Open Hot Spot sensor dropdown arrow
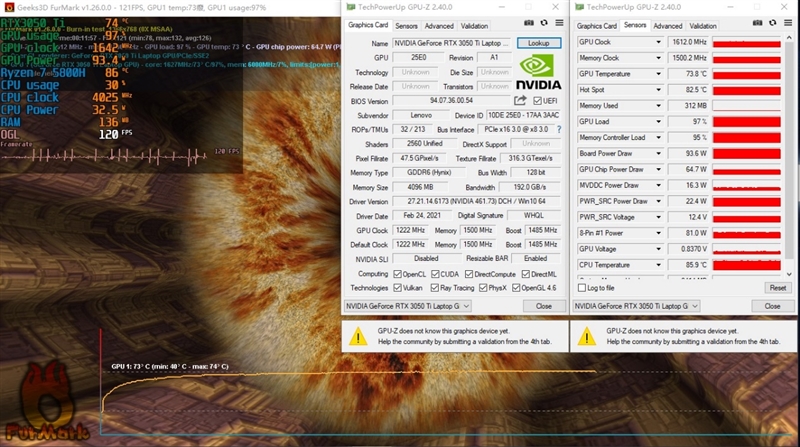 click(658, 90)
